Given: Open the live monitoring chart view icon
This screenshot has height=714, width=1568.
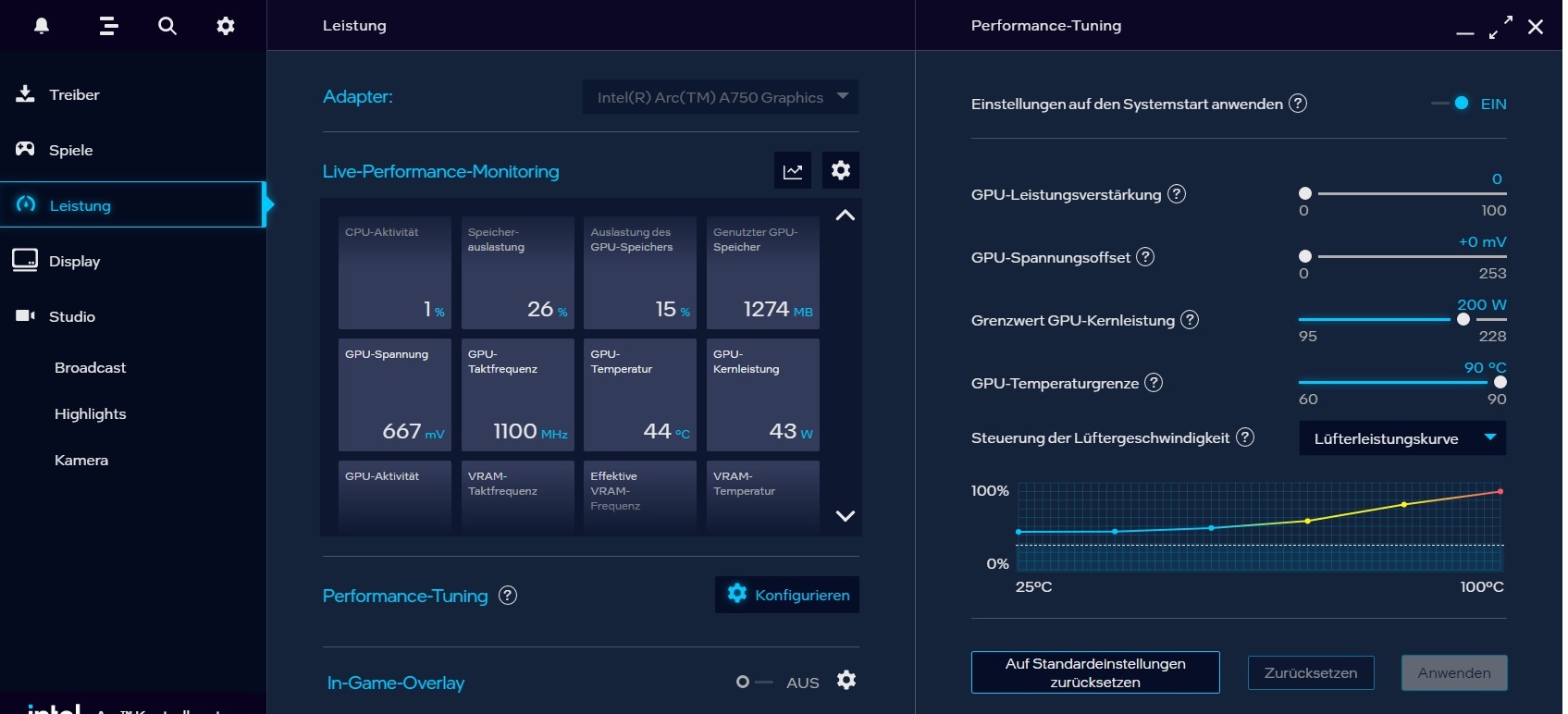Looking at the screenshot, I should point(793,171).
